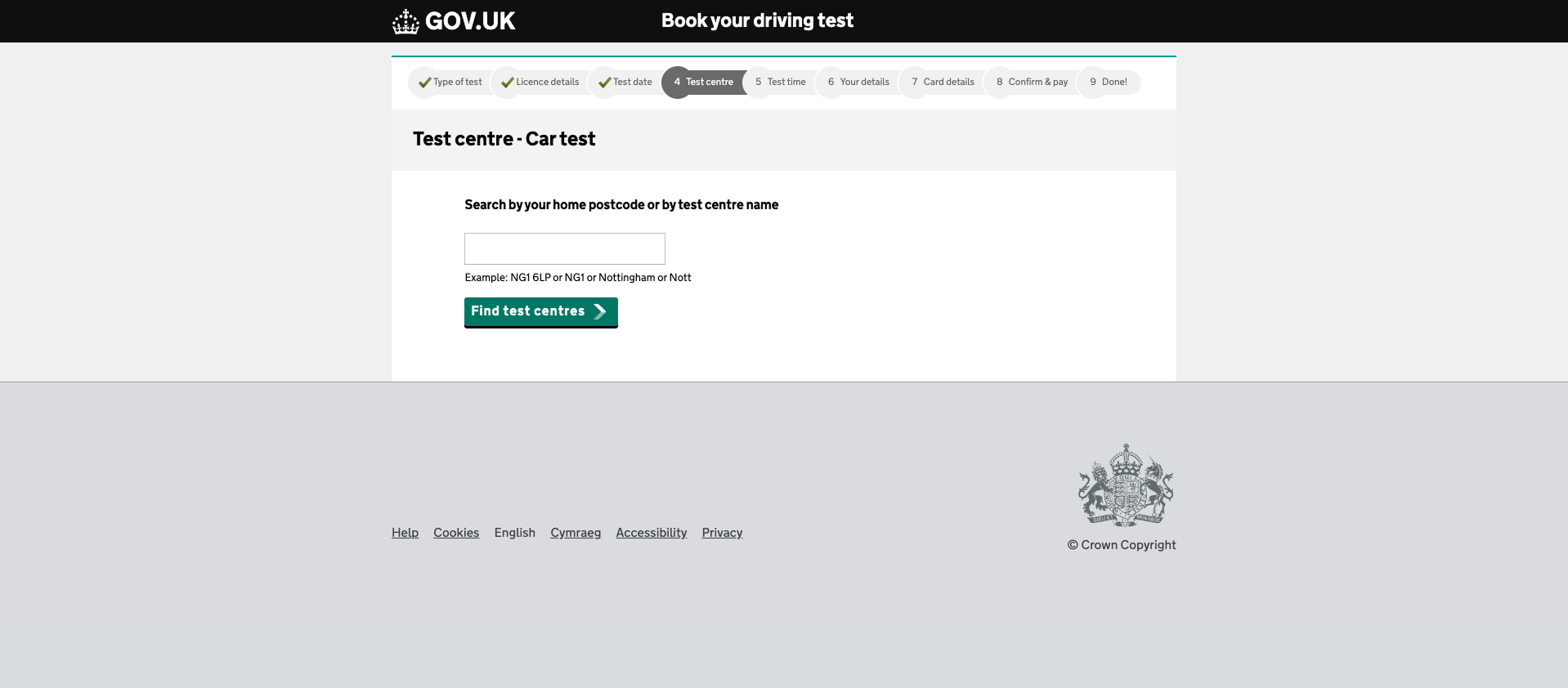Viewport: 1568px width, 688px height.
Task: Select the step 4 Test centre tab
Action: click(x=703, y=83)
